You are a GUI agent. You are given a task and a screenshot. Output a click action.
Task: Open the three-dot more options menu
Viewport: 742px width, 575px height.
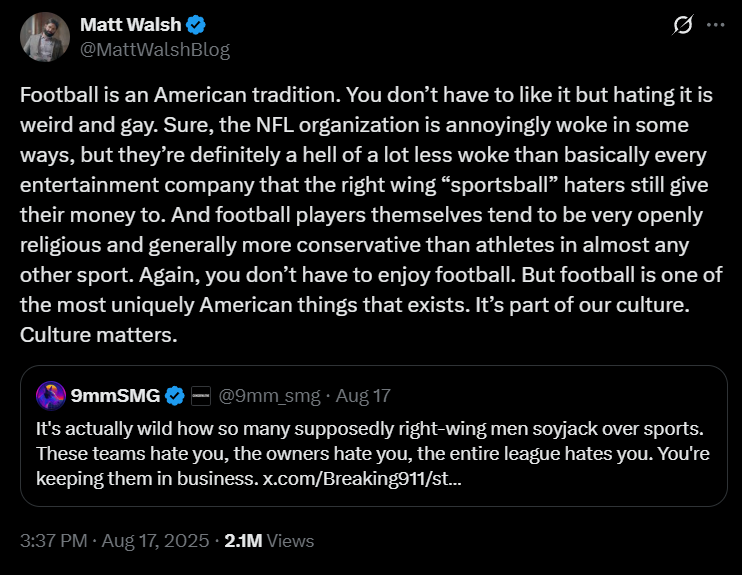714,25
